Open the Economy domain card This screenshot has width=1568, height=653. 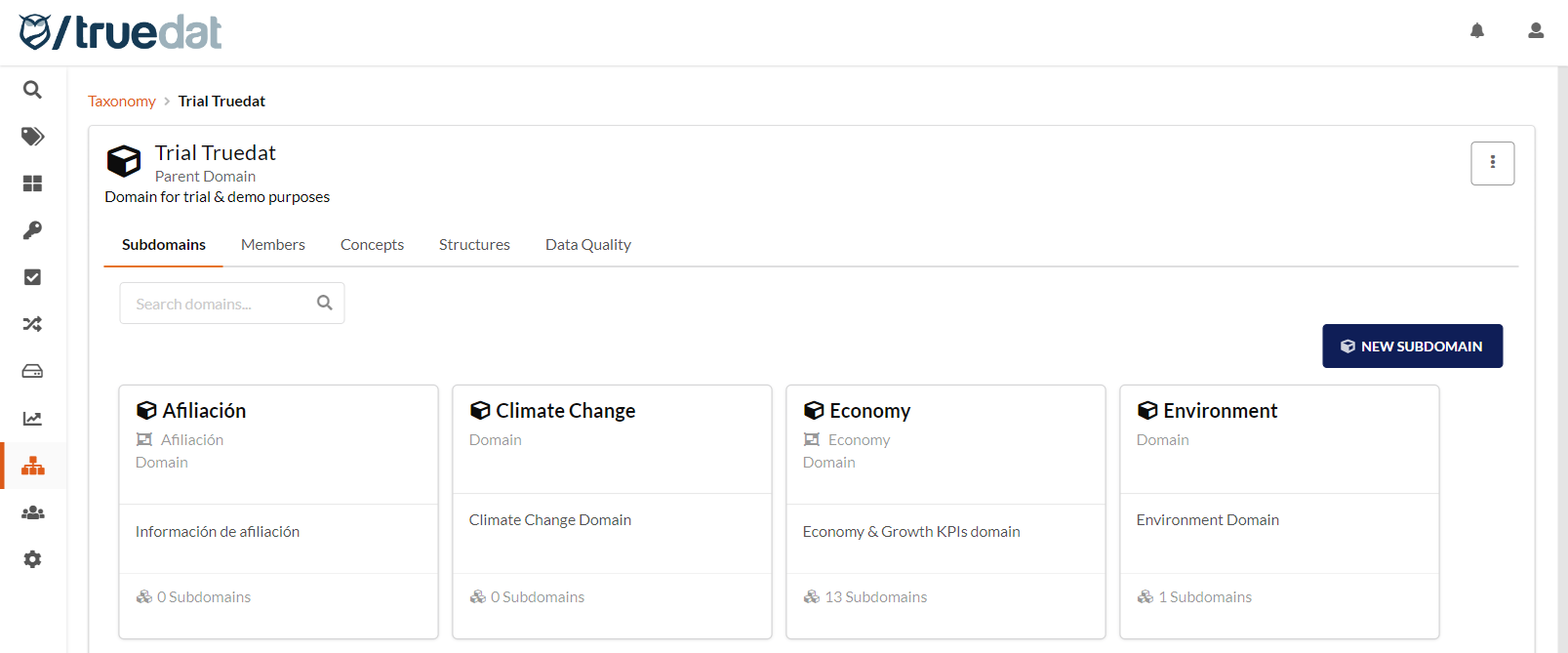click(869, 411)
